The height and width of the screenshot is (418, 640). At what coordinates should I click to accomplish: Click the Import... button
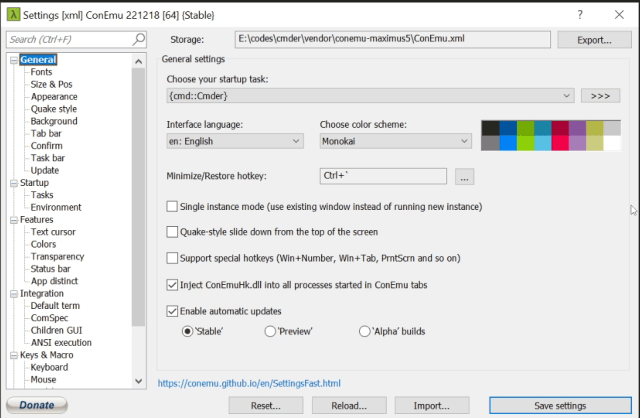click(x=432, y=406)
